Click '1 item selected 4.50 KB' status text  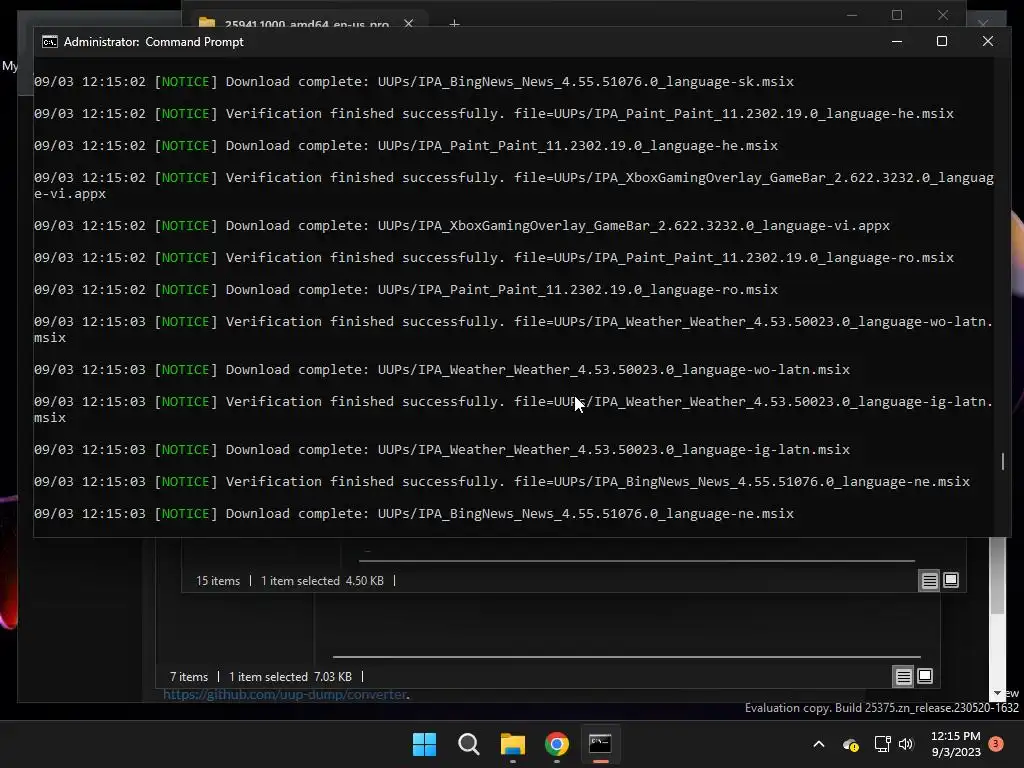[322, 581]
